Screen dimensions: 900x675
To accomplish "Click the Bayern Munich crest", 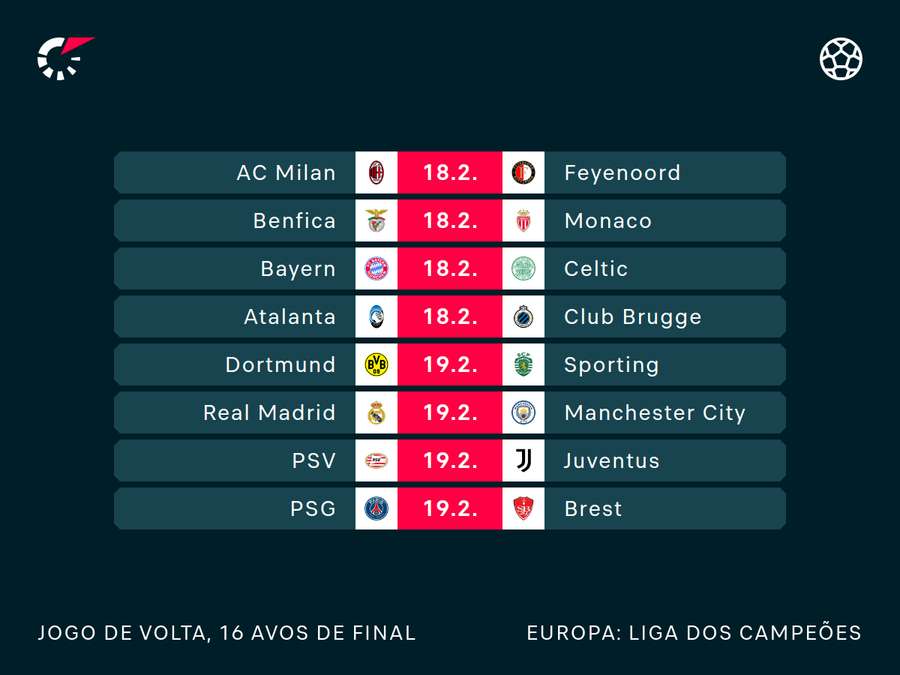I will (x=377, y=269).
